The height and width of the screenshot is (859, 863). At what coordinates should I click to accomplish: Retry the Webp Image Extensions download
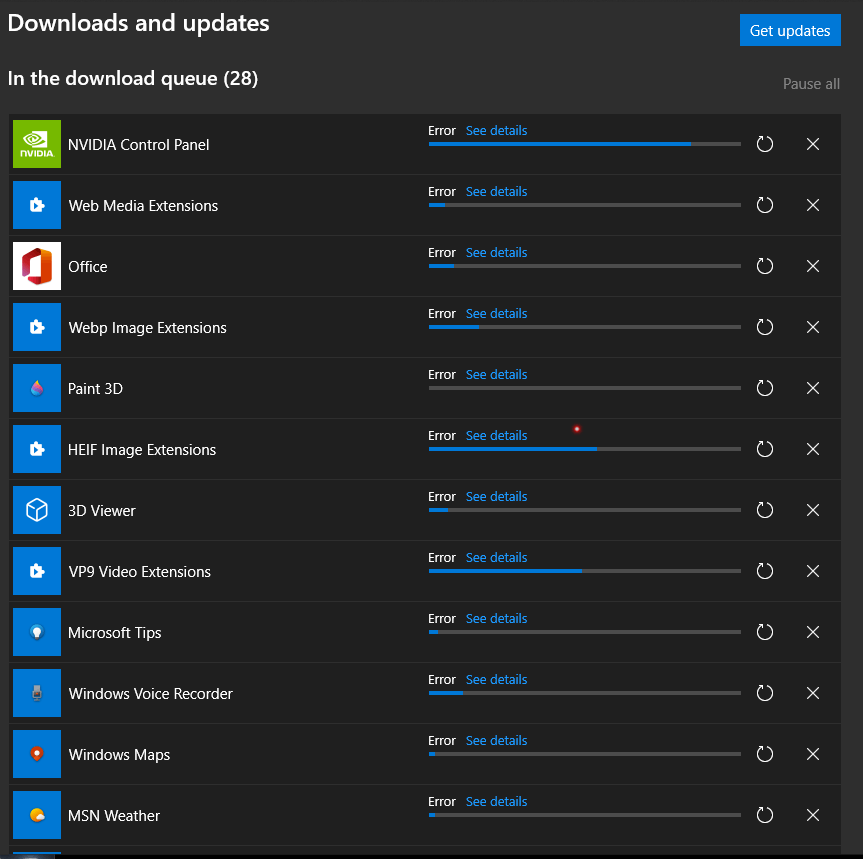coord(765,327)
